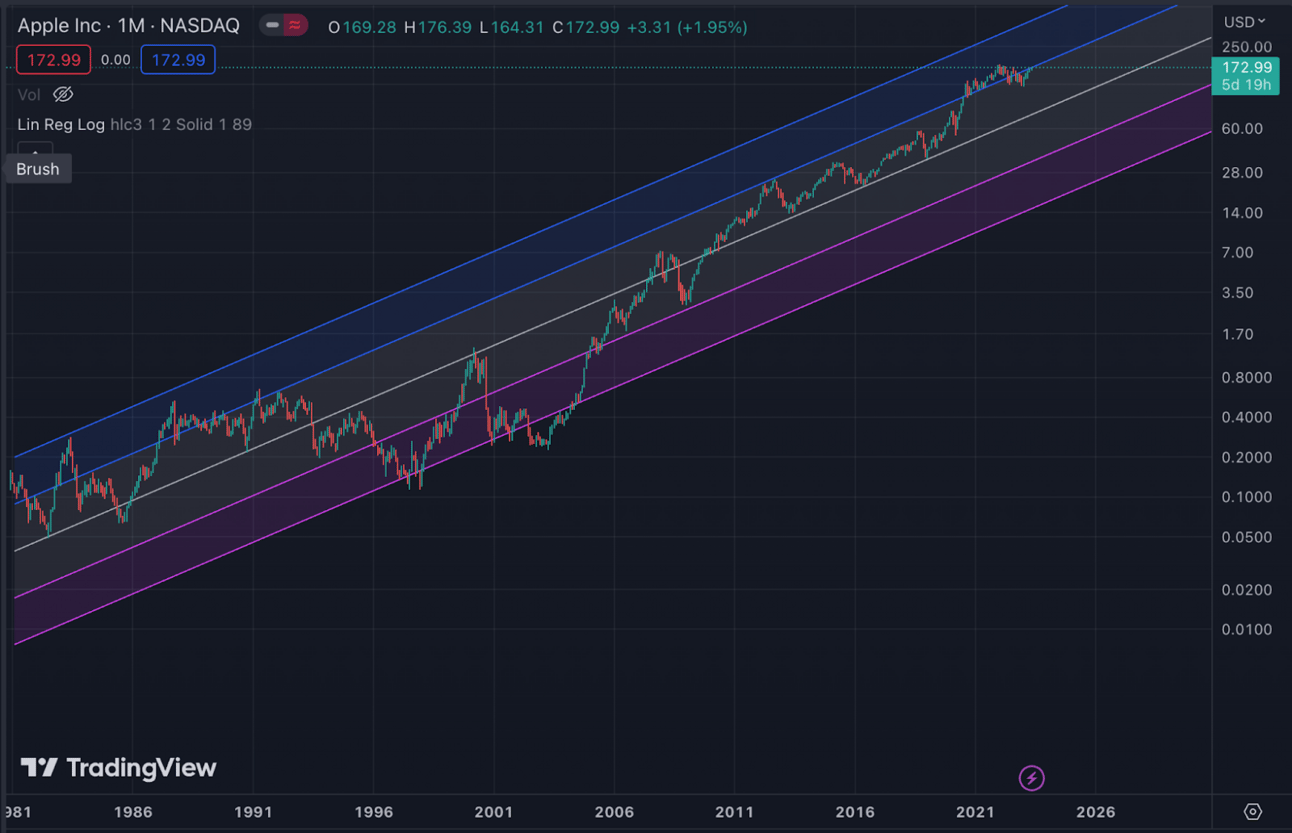Open chart settings gear icon
The image size is (1292, 833).
point(1252,811)
